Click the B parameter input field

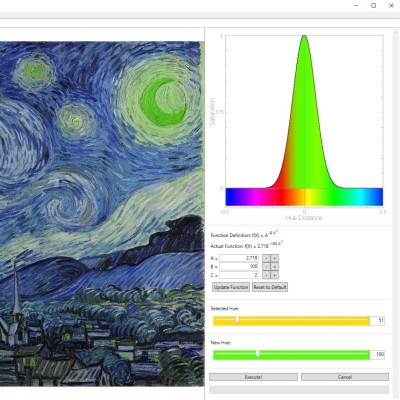click(239, 267)
